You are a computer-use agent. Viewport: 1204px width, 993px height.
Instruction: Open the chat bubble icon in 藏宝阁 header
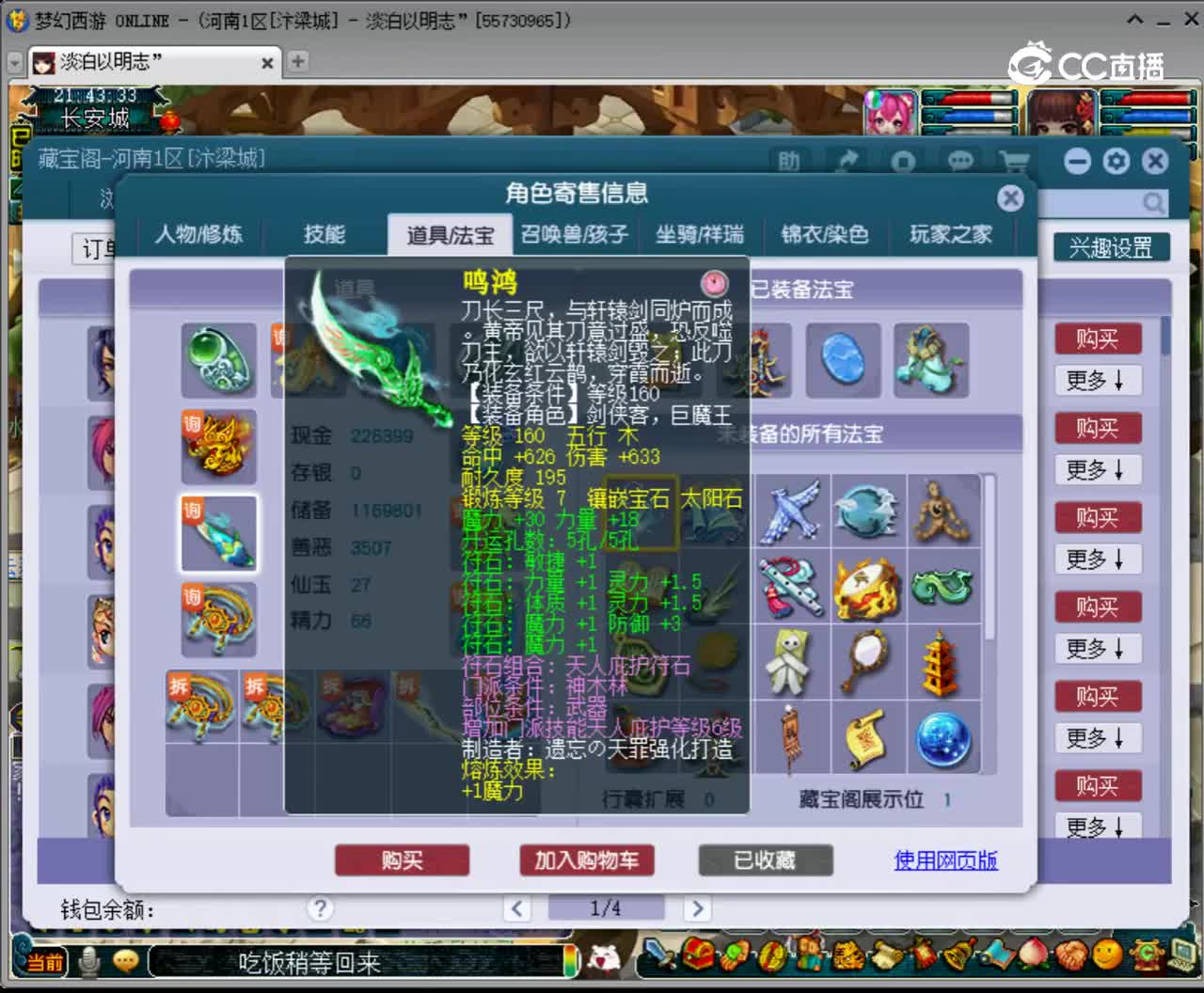pos(959,162)
